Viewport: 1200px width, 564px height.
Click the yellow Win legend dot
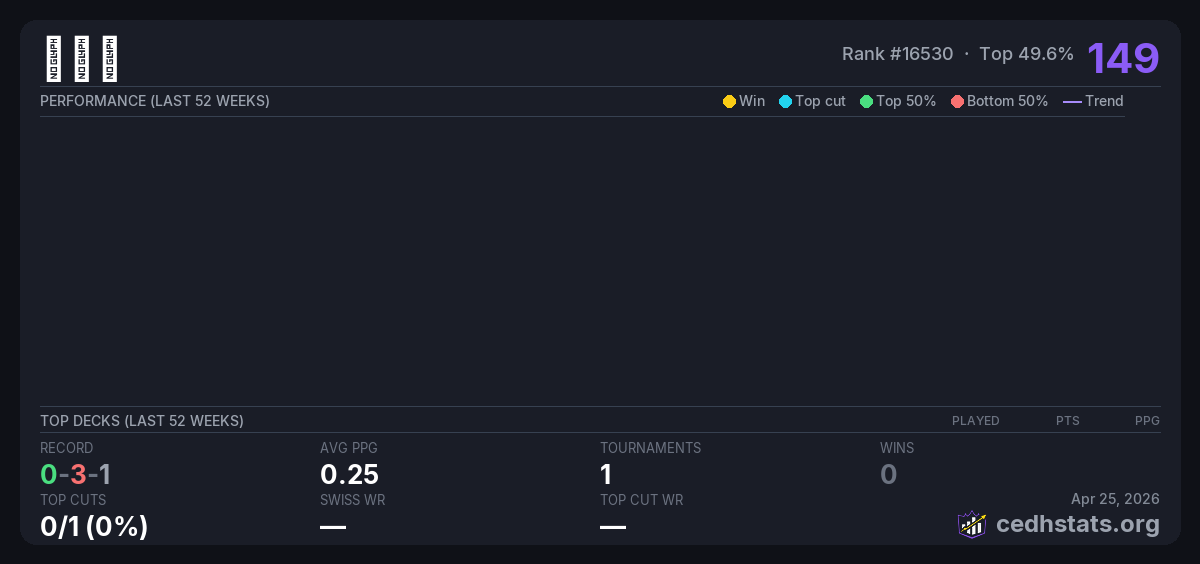tap(729, 101)
